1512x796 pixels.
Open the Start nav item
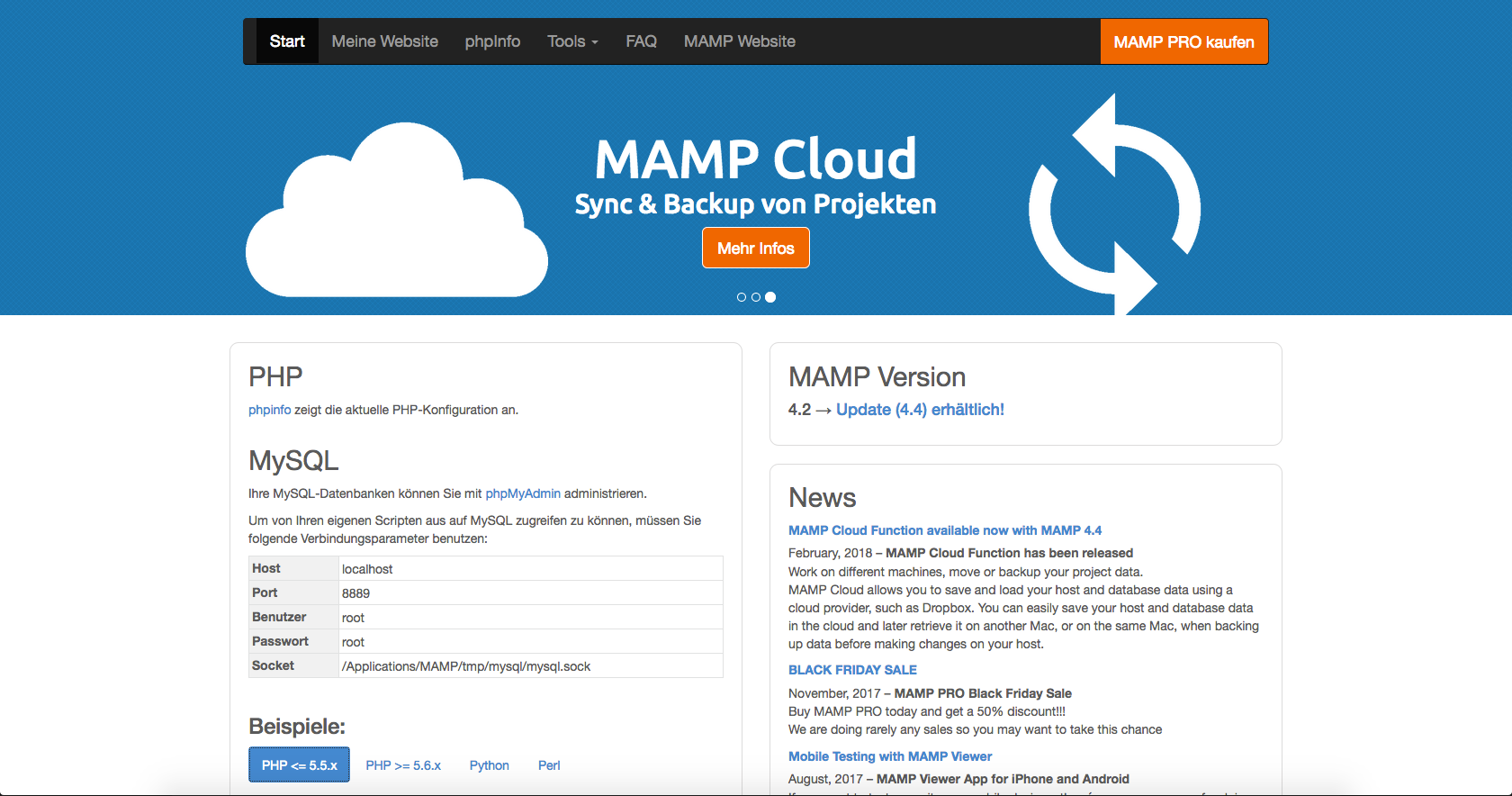(x=287, y=41)
